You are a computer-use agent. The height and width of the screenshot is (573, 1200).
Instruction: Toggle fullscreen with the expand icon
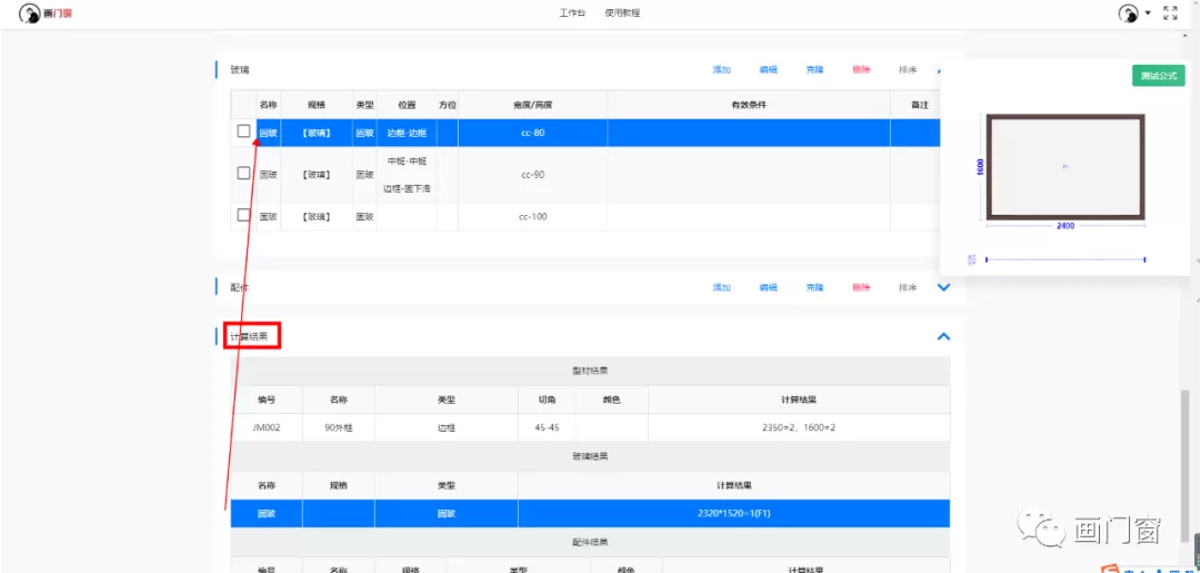point(1170,13)
